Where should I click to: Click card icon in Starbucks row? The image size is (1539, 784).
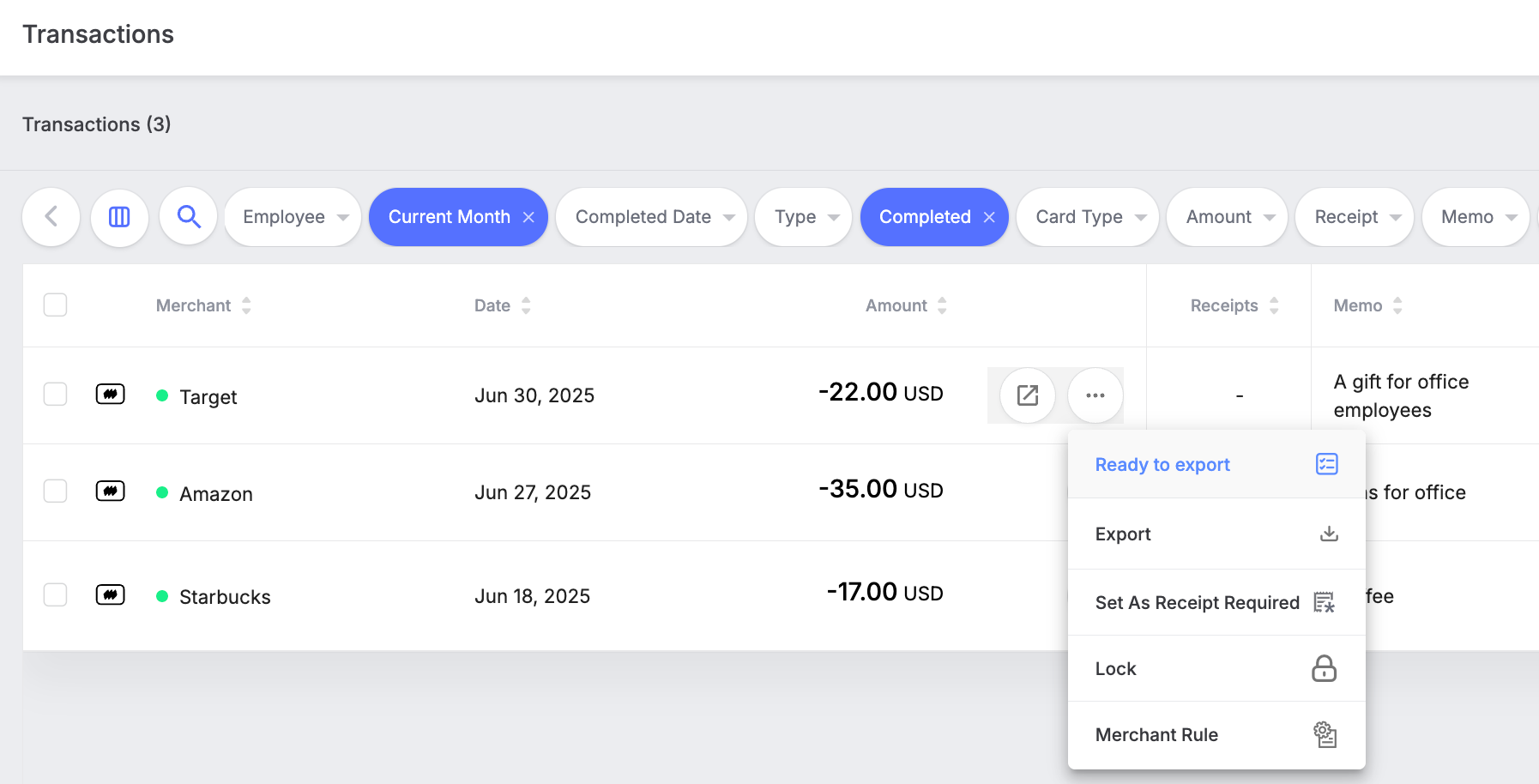(x=111, y=595)
